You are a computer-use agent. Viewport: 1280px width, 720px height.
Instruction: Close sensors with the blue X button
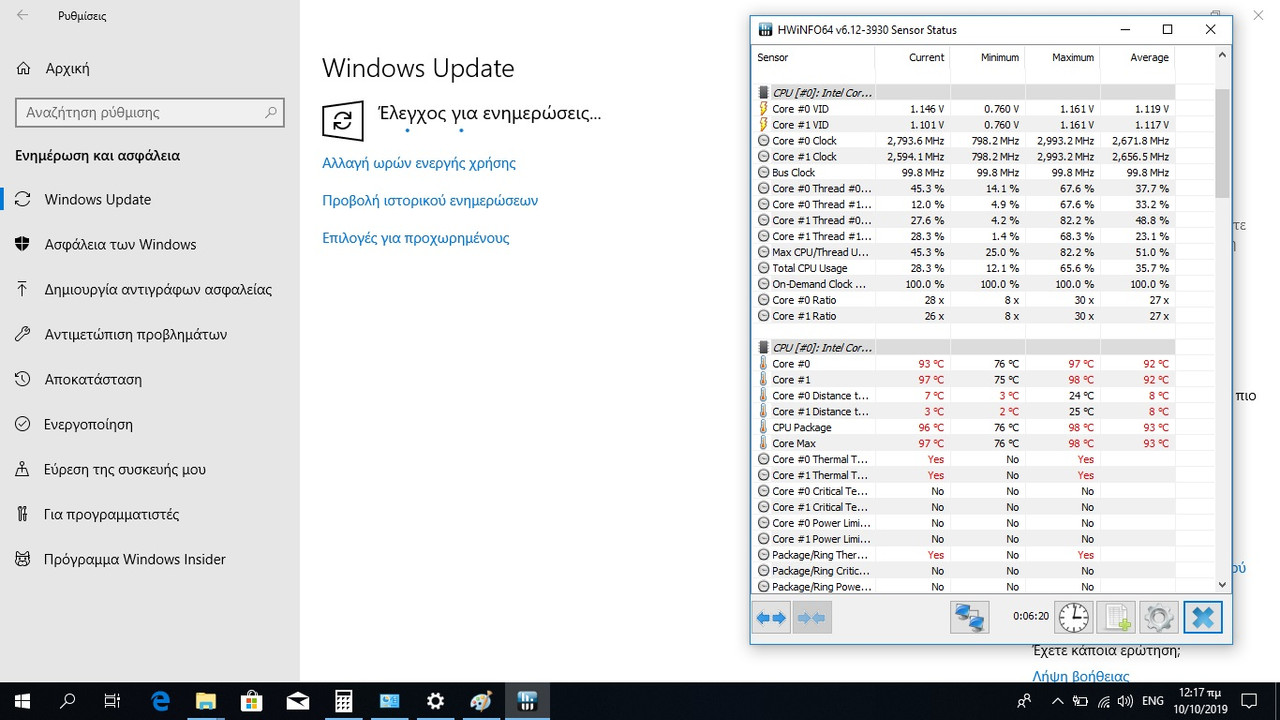pos(1203,618)
